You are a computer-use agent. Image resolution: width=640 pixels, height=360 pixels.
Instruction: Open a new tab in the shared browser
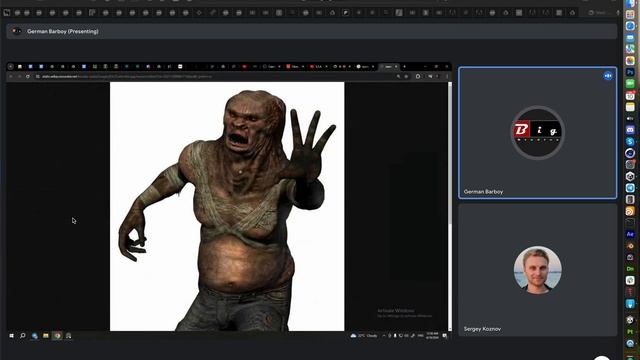tap(404, 67)
